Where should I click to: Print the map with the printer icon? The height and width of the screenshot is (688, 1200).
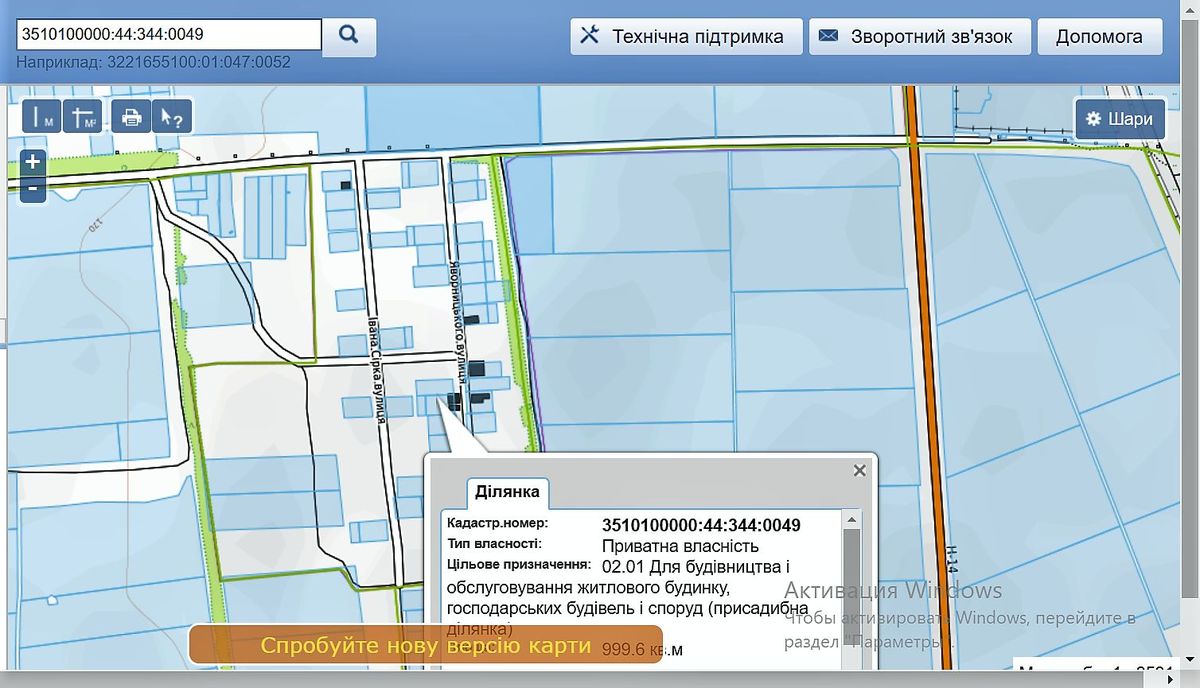pyautogui.click(x=131, y=117)
